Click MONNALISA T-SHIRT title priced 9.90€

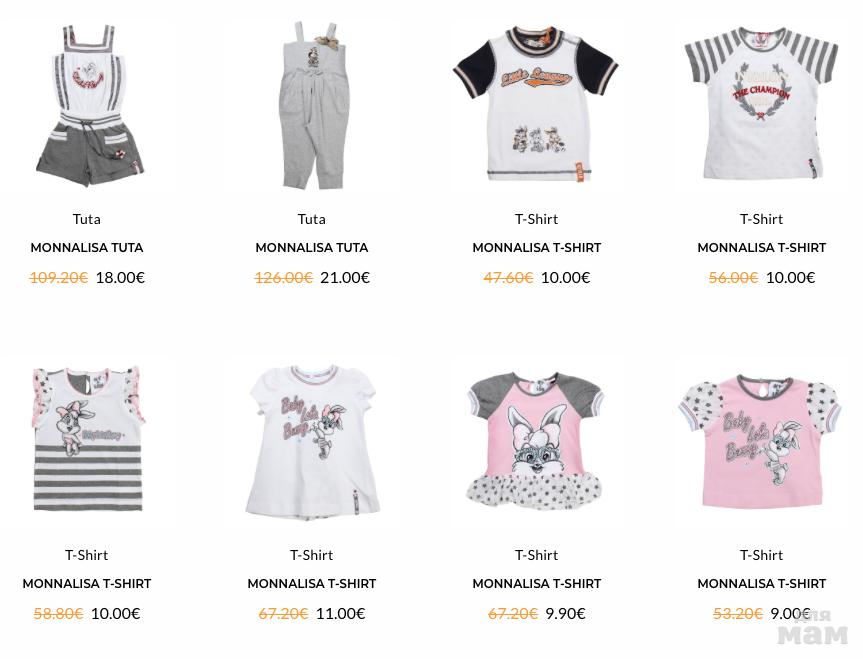point(537,584)
